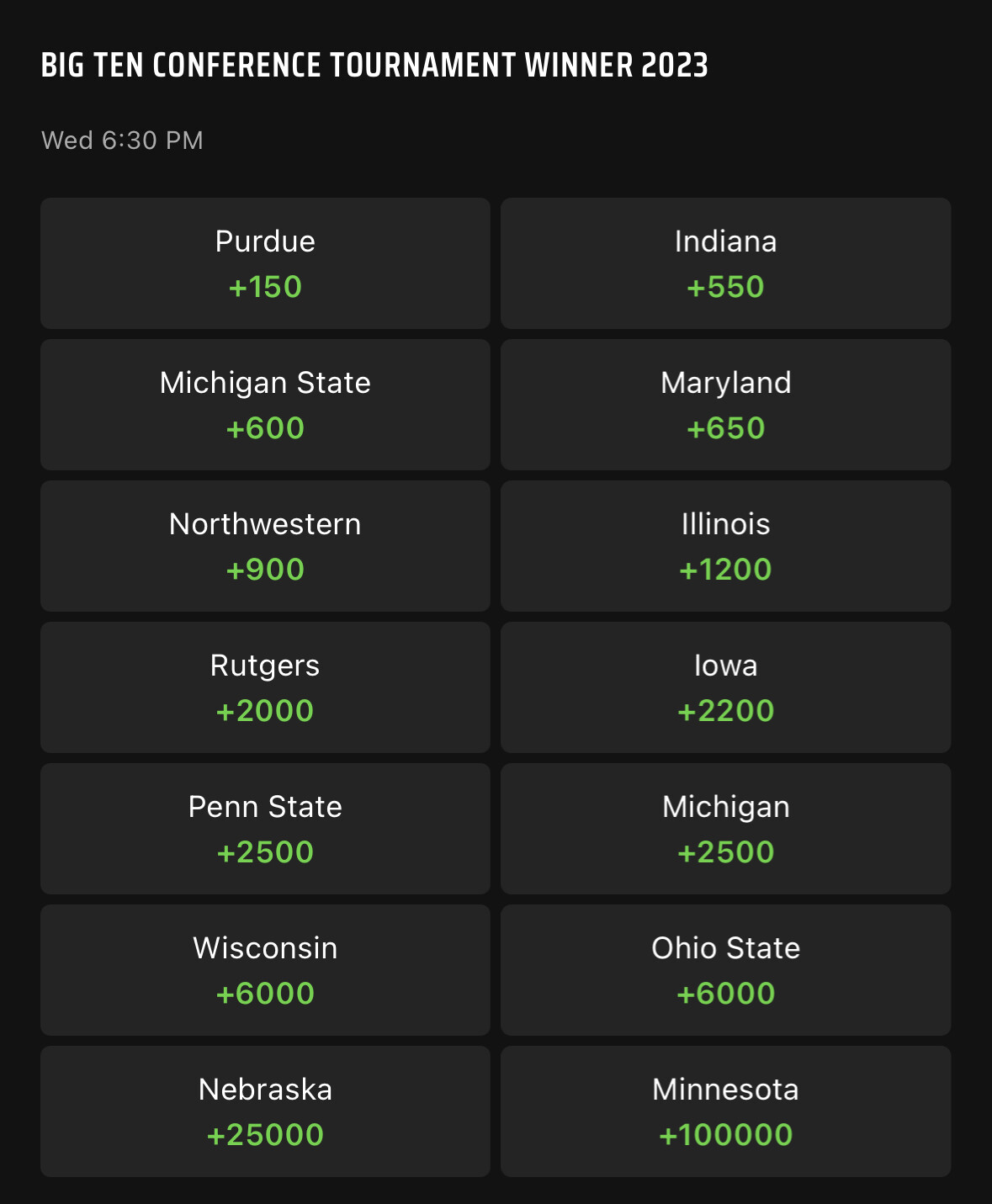Choose Minnesota +100000 longshot
992x1204 pixels.
726,1111
